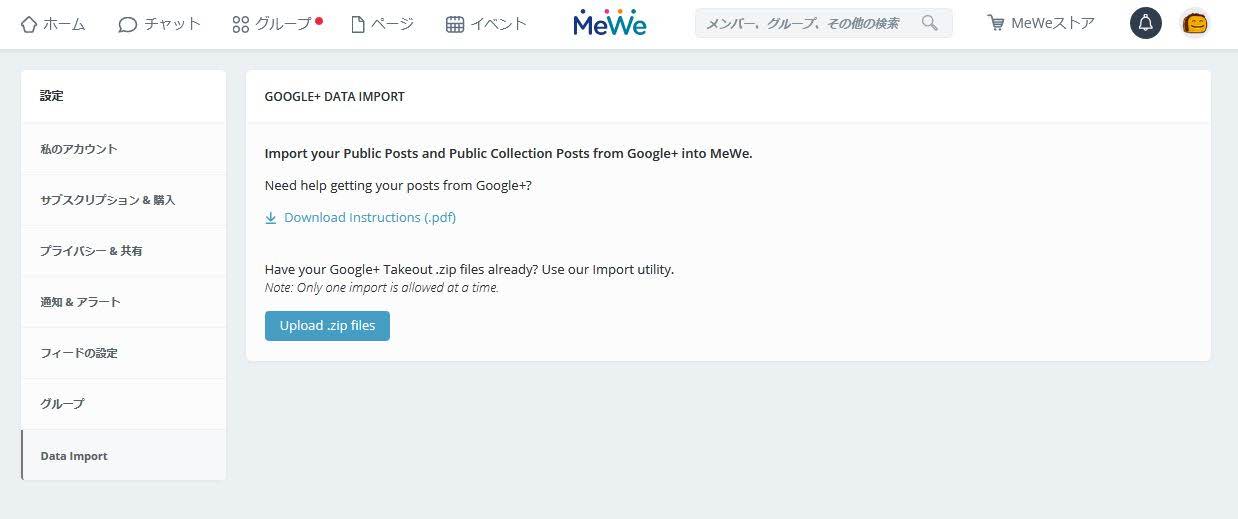Select フィードの設定 settings section
Viewport: 1238px width, 519px height.
(124, 353)
